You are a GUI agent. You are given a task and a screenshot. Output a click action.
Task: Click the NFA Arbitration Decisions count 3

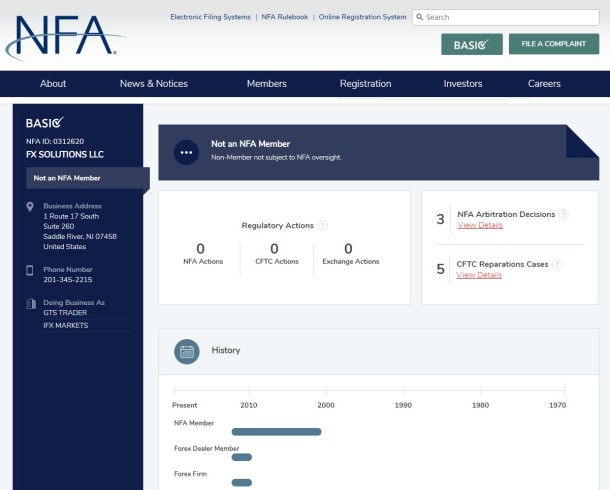pyautogui.click(x=440, y=219)
